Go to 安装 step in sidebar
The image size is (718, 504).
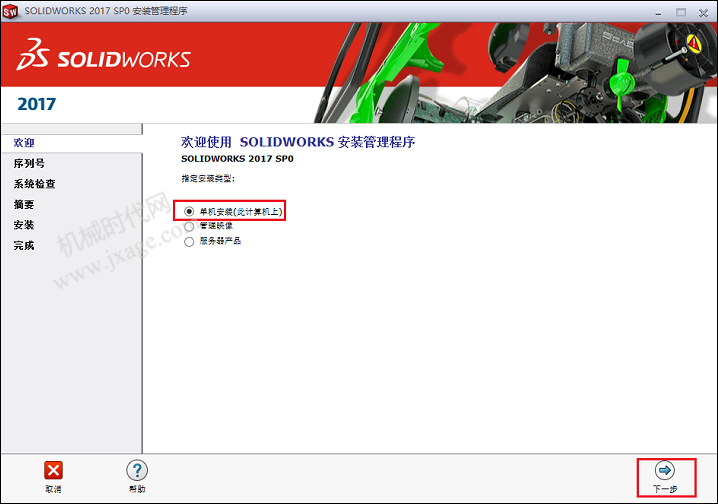pyautogui.click(x=24, y=225)
